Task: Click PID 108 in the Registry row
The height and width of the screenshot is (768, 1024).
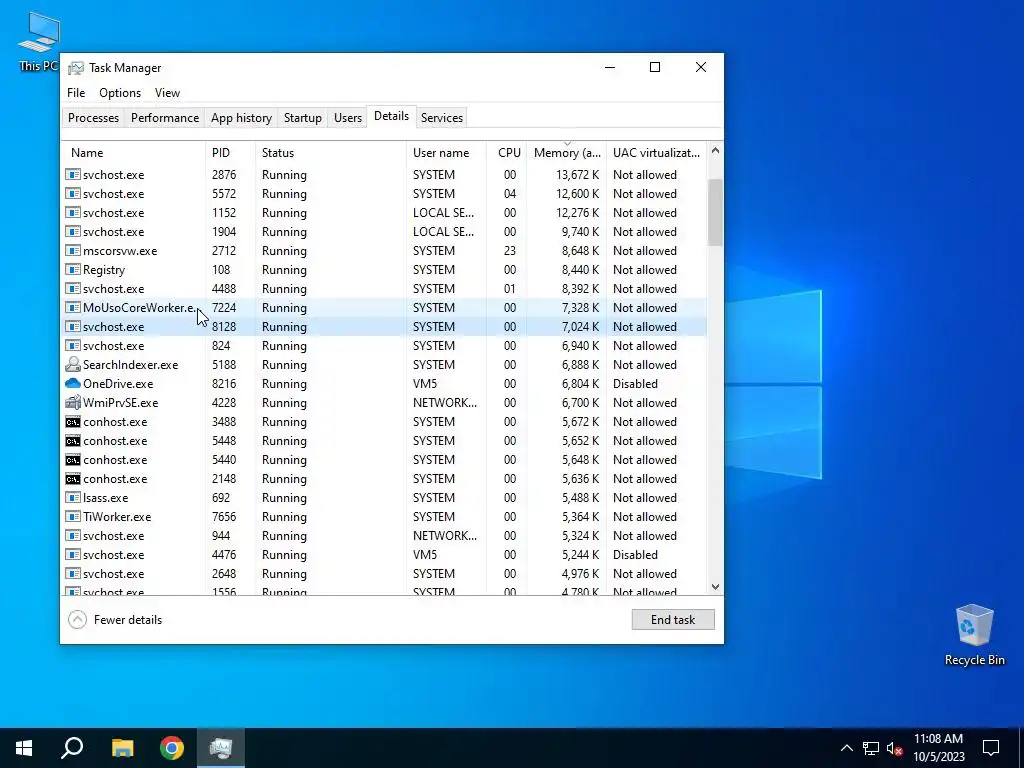Action: (221, 270)
